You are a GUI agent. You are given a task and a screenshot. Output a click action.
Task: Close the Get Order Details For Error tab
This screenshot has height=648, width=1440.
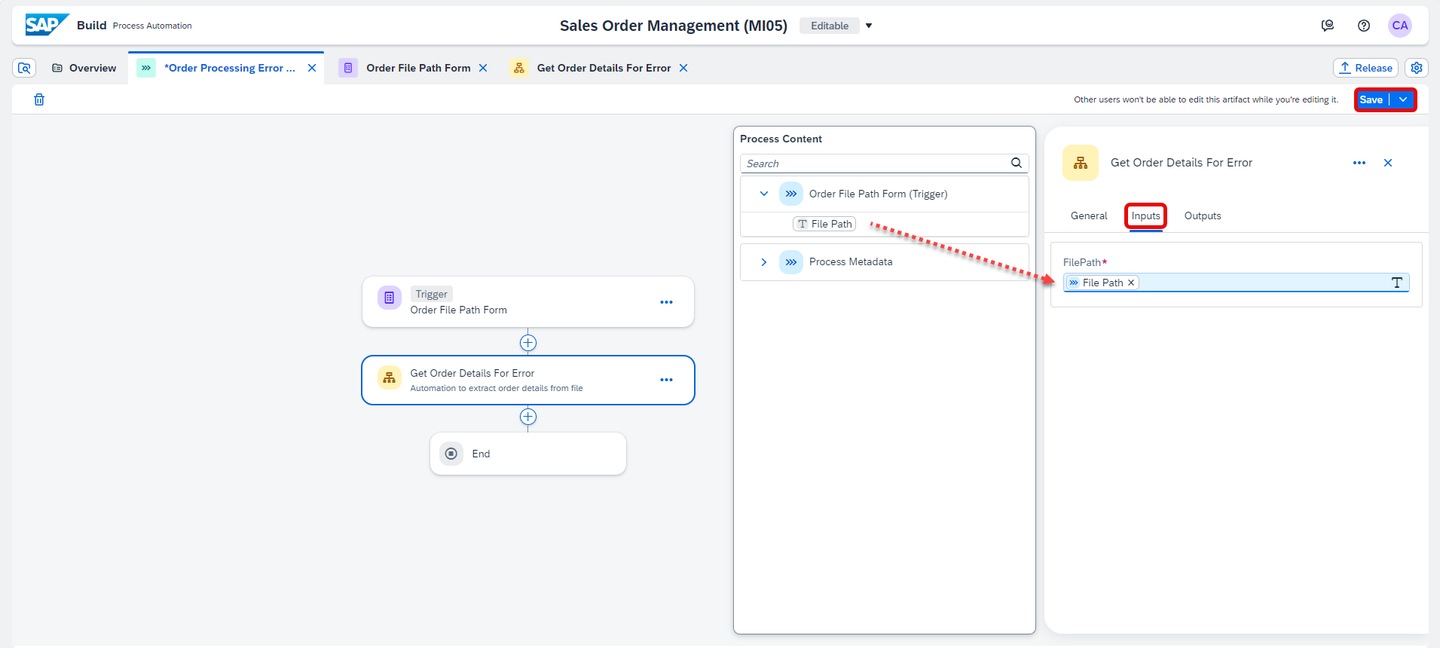[683, 68]
